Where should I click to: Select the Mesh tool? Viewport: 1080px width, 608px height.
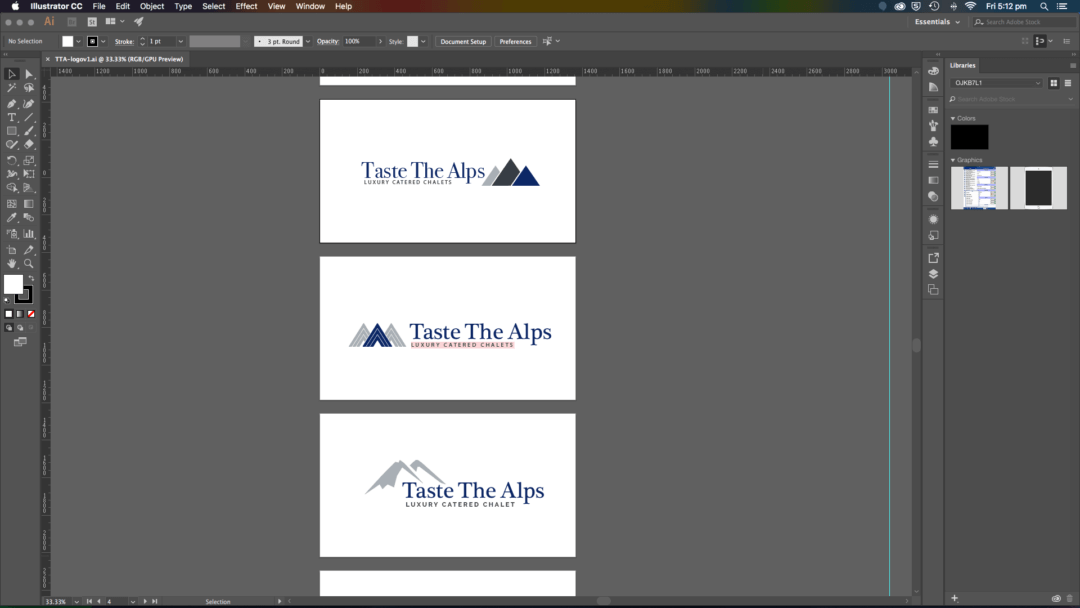[12, 204]
